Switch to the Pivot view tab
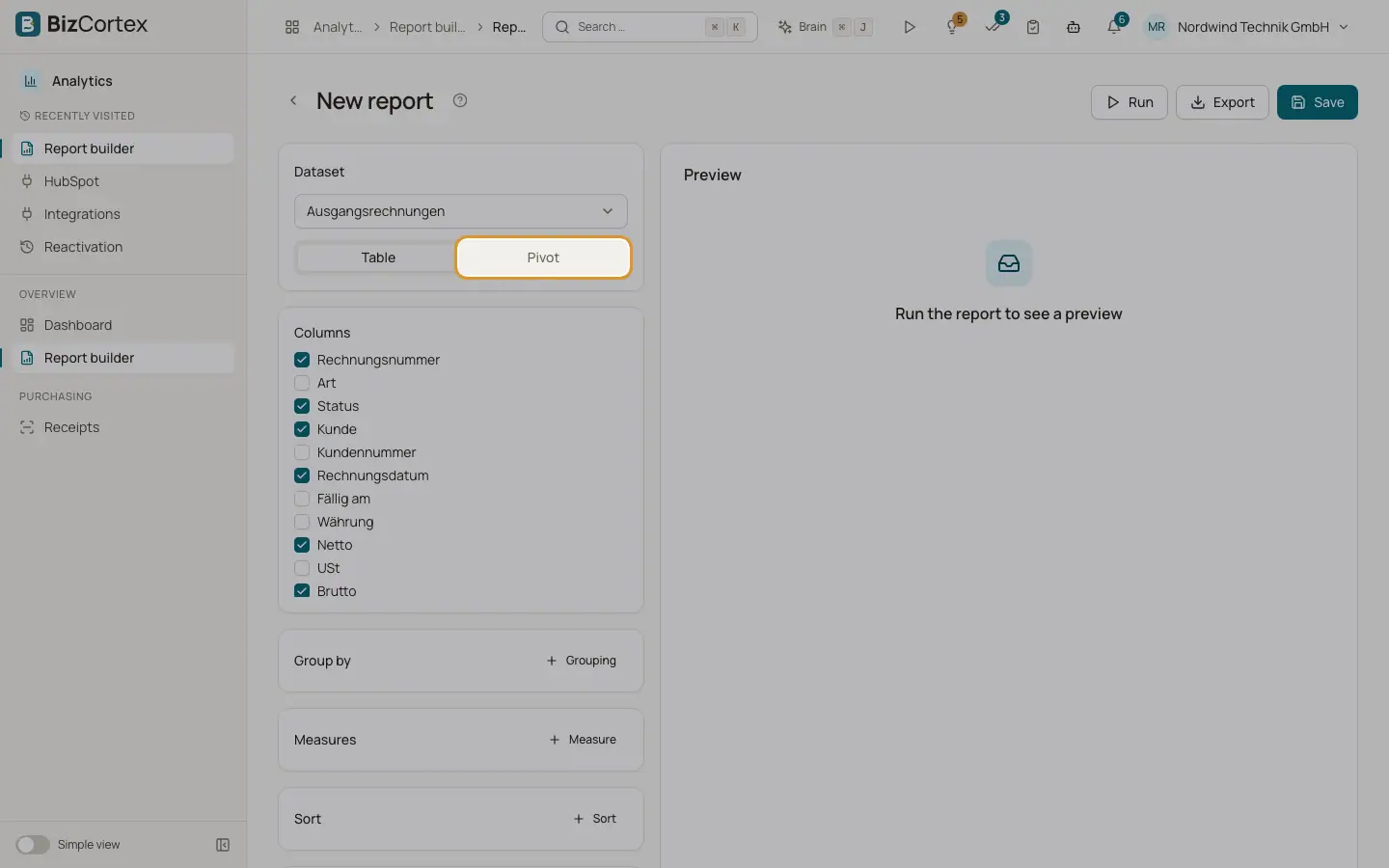Image resolution: width=1389 pixels, height=868 pixels. [543, 258]
